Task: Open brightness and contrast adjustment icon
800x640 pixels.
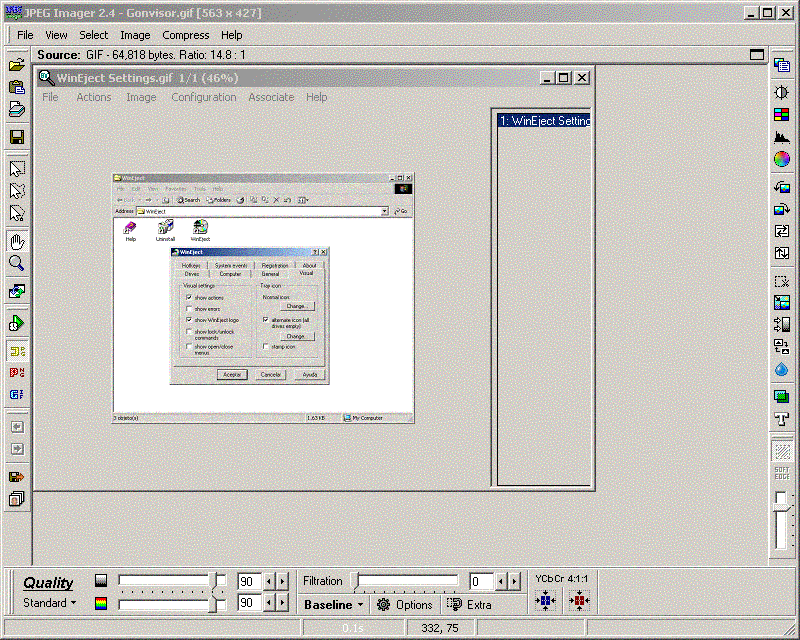Action: [782, 92]
